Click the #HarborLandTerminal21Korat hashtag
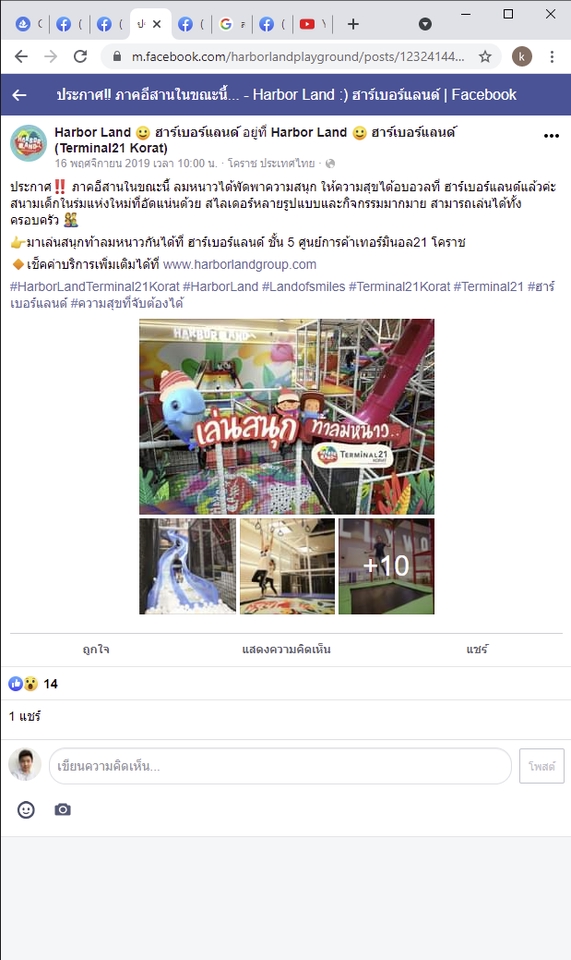The height and width of the screenshot is (960, 571). pyautogui.click(x=95, y=287)
